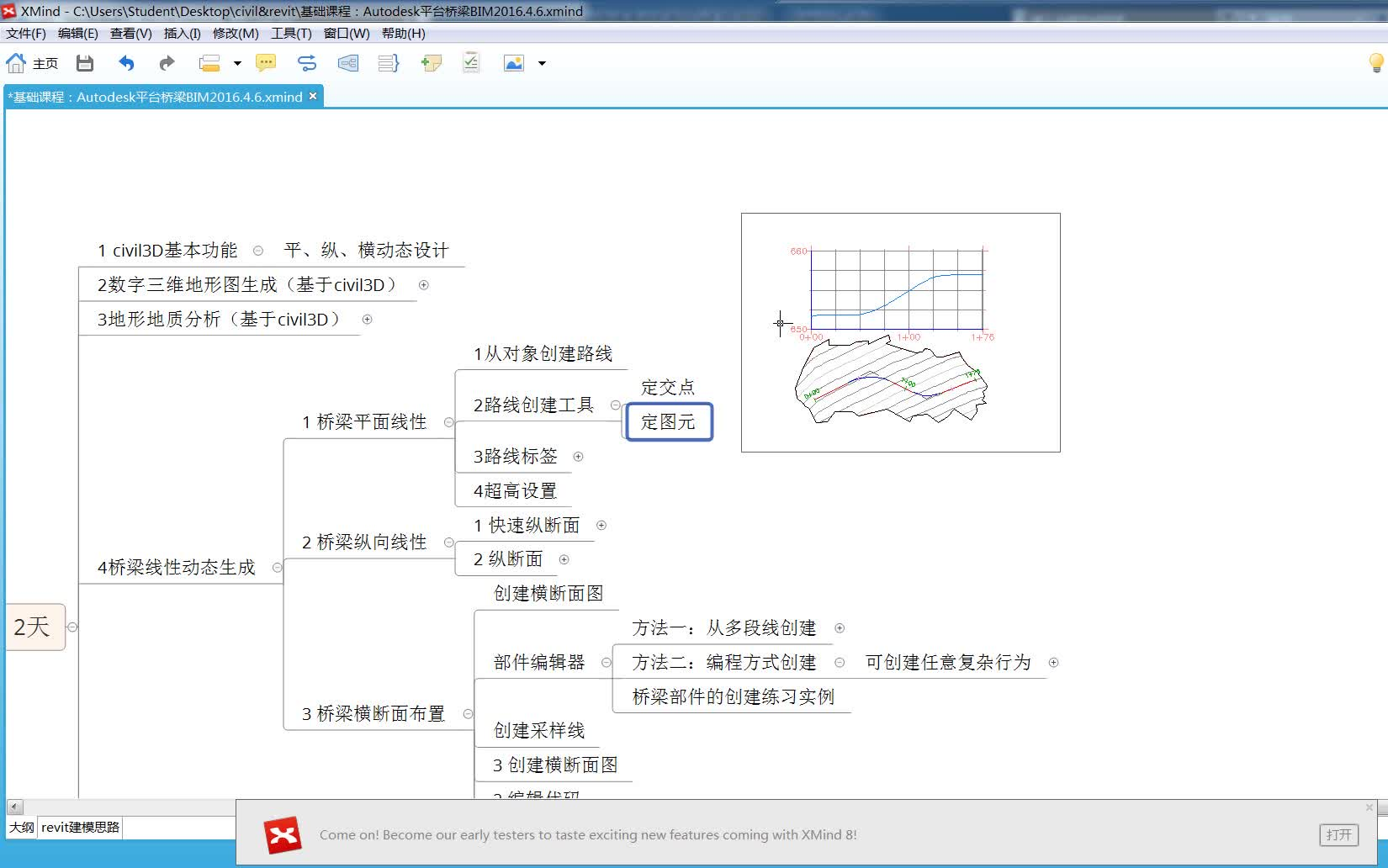This screenshot has width=1388, height=868.
Task: Collapse the 4桥梁线性动态生成 branch
Action: tap(277, 568)
